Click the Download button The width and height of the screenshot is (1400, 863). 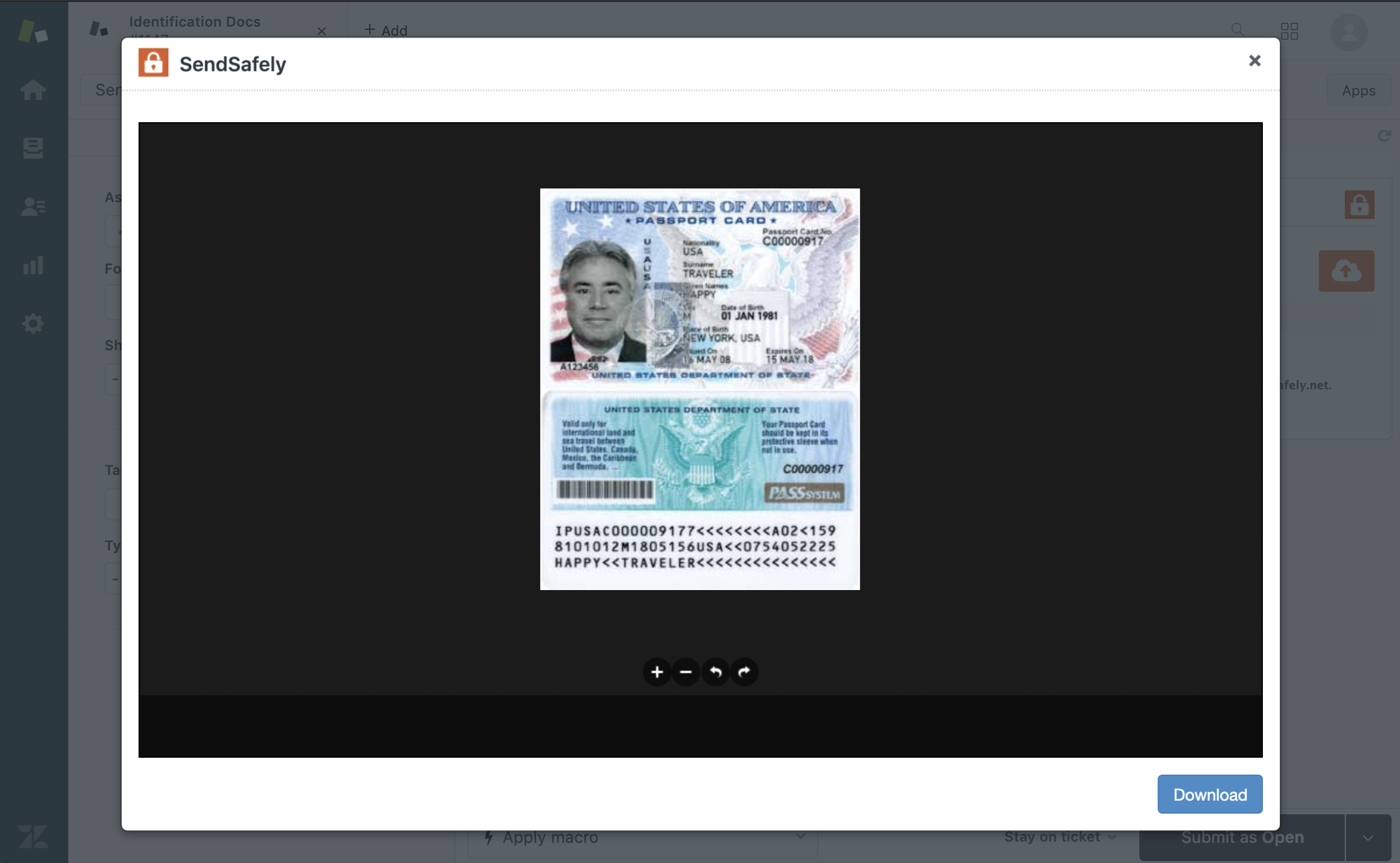point(1210,795)
